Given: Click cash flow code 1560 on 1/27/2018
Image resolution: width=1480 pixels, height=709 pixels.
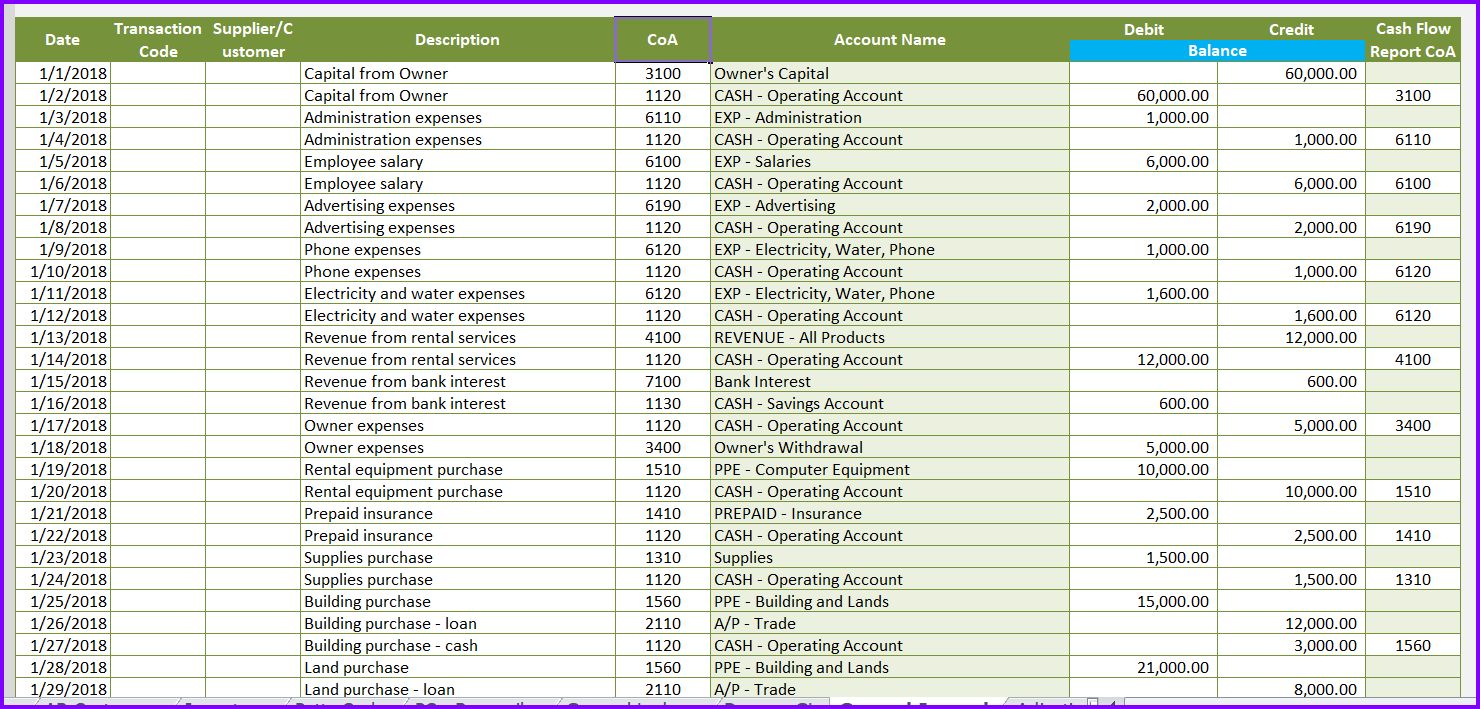Looking at the screenshot, I should coord(1413,645).
